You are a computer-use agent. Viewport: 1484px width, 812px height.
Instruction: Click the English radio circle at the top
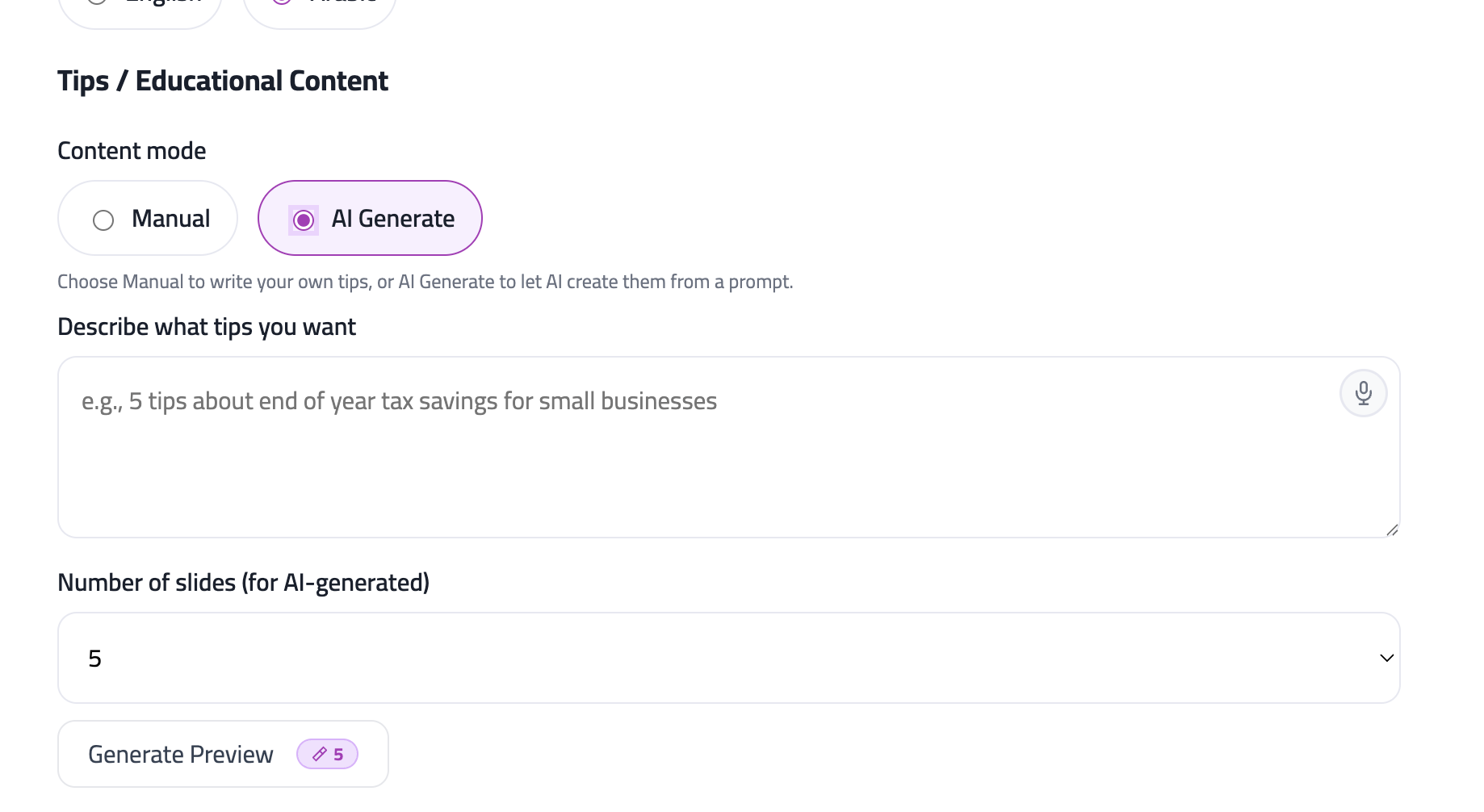tap(97, 3)
